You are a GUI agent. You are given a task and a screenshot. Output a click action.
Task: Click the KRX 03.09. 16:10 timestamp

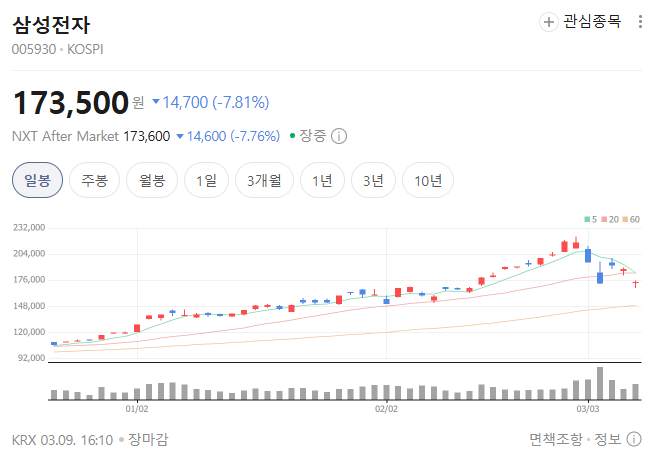click(x=62, y=440)
